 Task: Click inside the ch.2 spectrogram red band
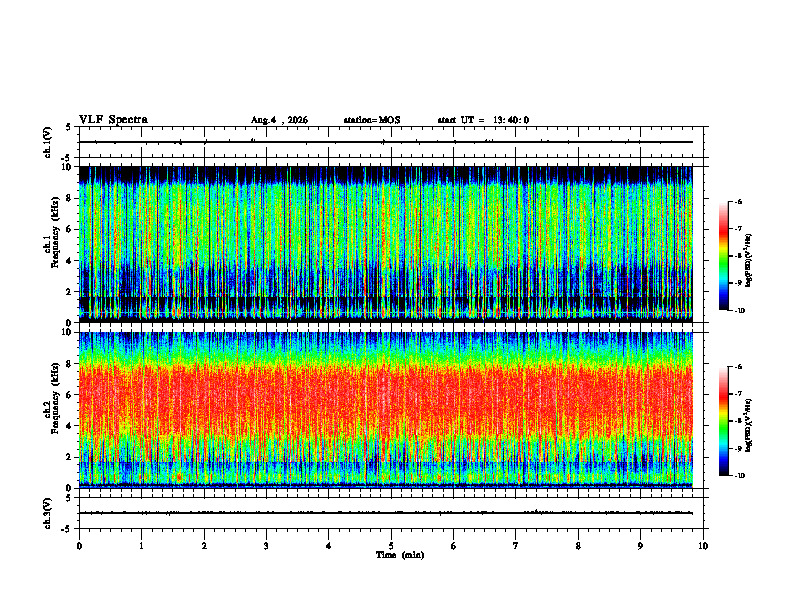(385, 399)
